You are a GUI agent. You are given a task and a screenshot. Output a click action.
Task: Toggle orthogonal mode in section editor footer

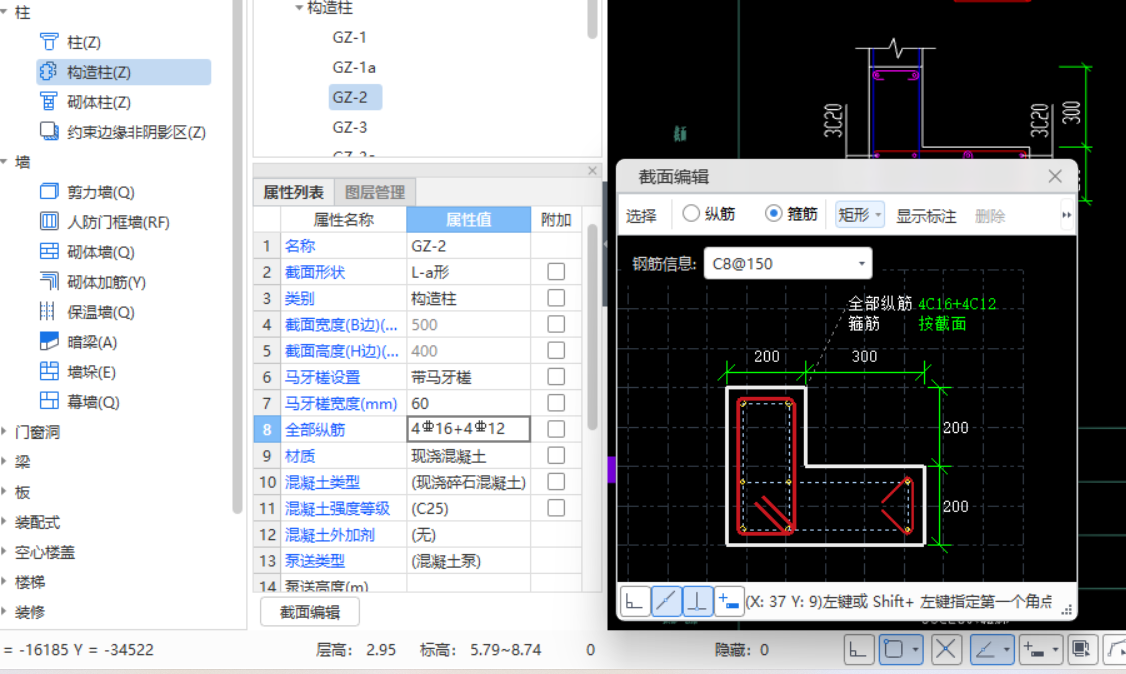(x=635, y=602)
